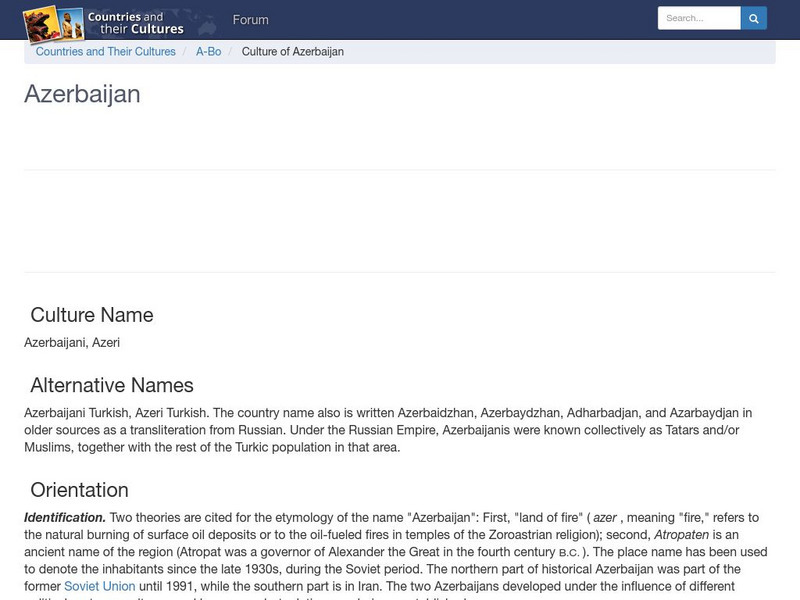Click the Culture Name heading
The height and width of the screenshot is (600, 800).
click(x=92, y=315)
